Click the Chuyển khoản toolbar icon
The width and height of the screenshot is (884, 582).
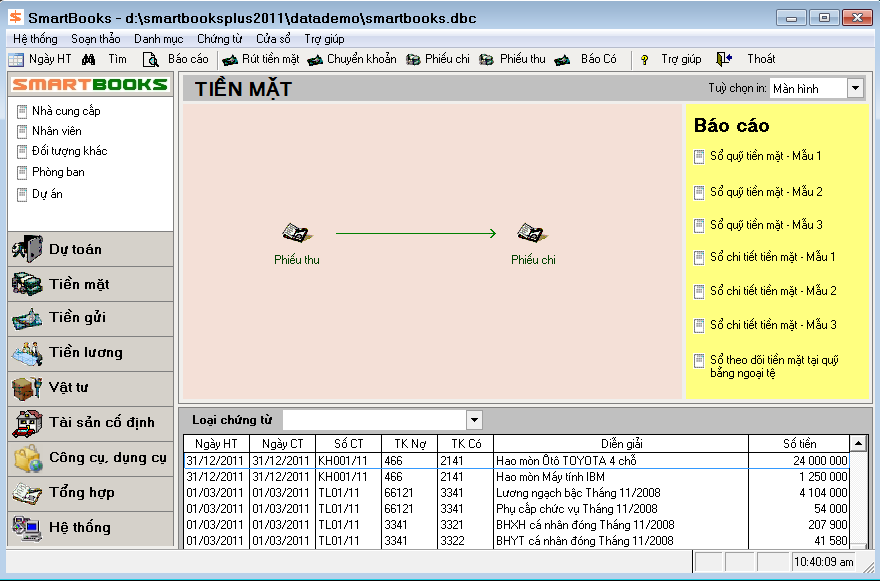(315, 60)
